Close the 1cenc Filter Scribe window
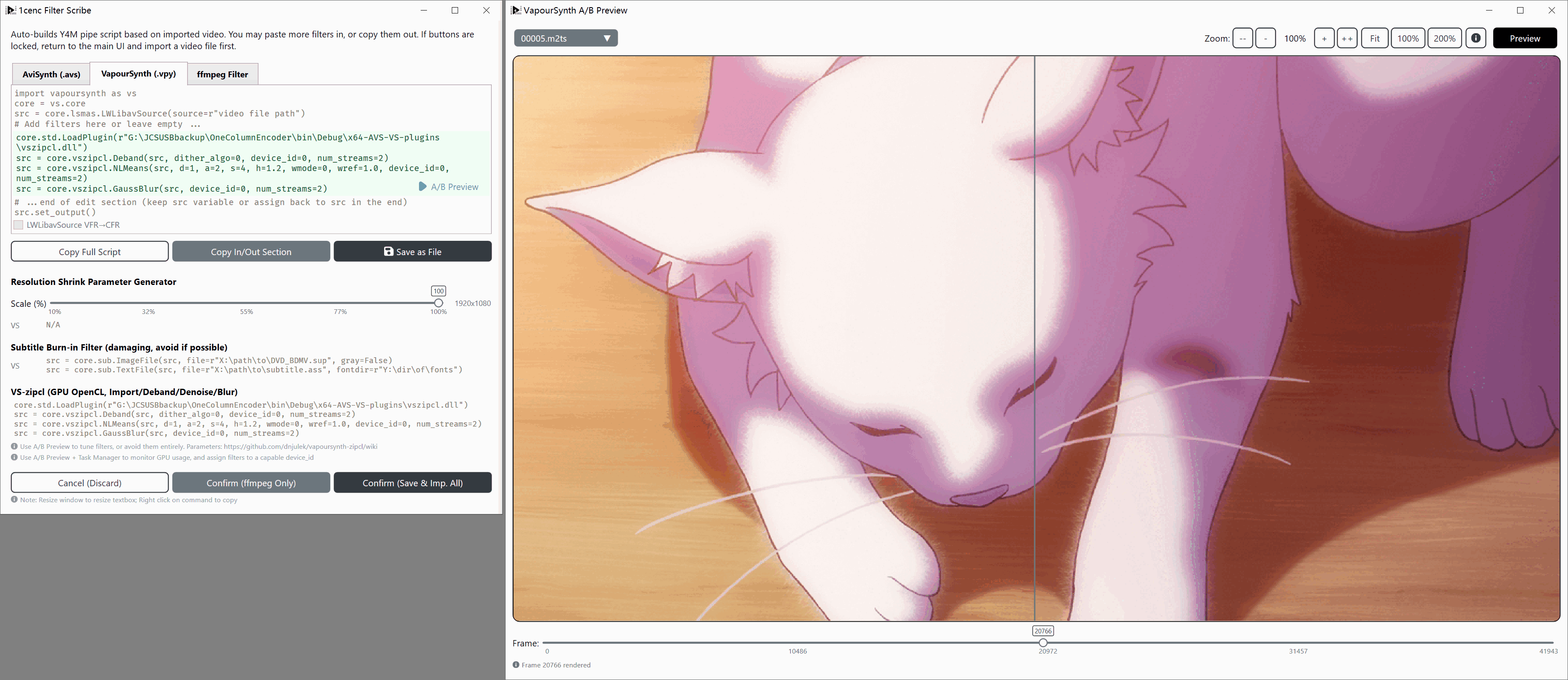Viewport: 1568px width, 680px height. point(486,11)
